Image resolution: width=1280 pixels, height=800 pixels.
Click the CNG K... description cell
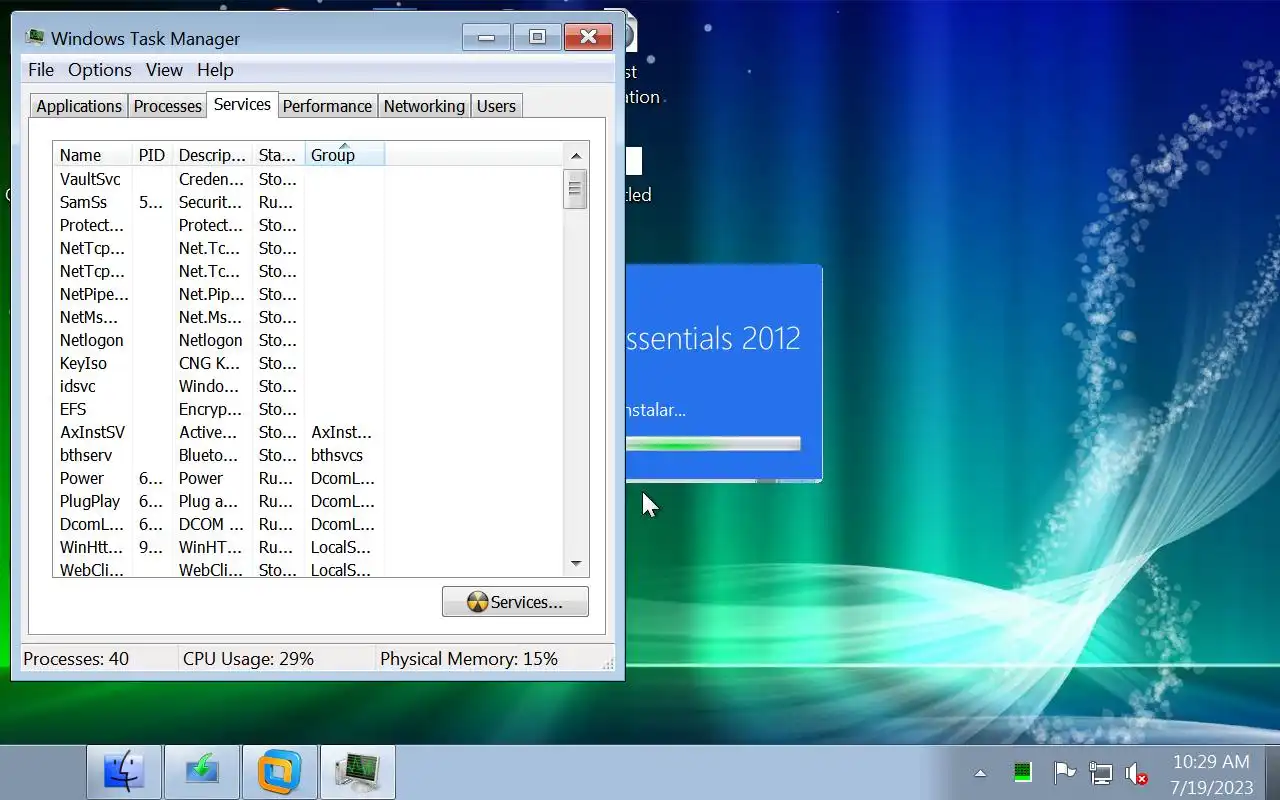[x=210, y=363]
